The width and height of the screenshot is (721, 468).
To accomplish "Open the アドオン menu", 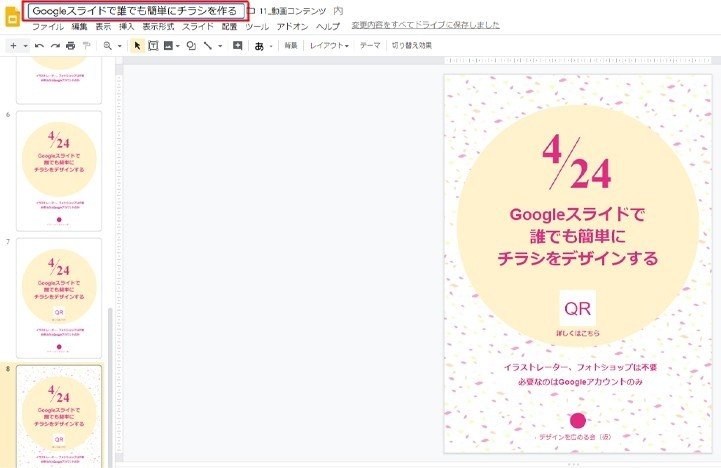I will tap(292, 27).
